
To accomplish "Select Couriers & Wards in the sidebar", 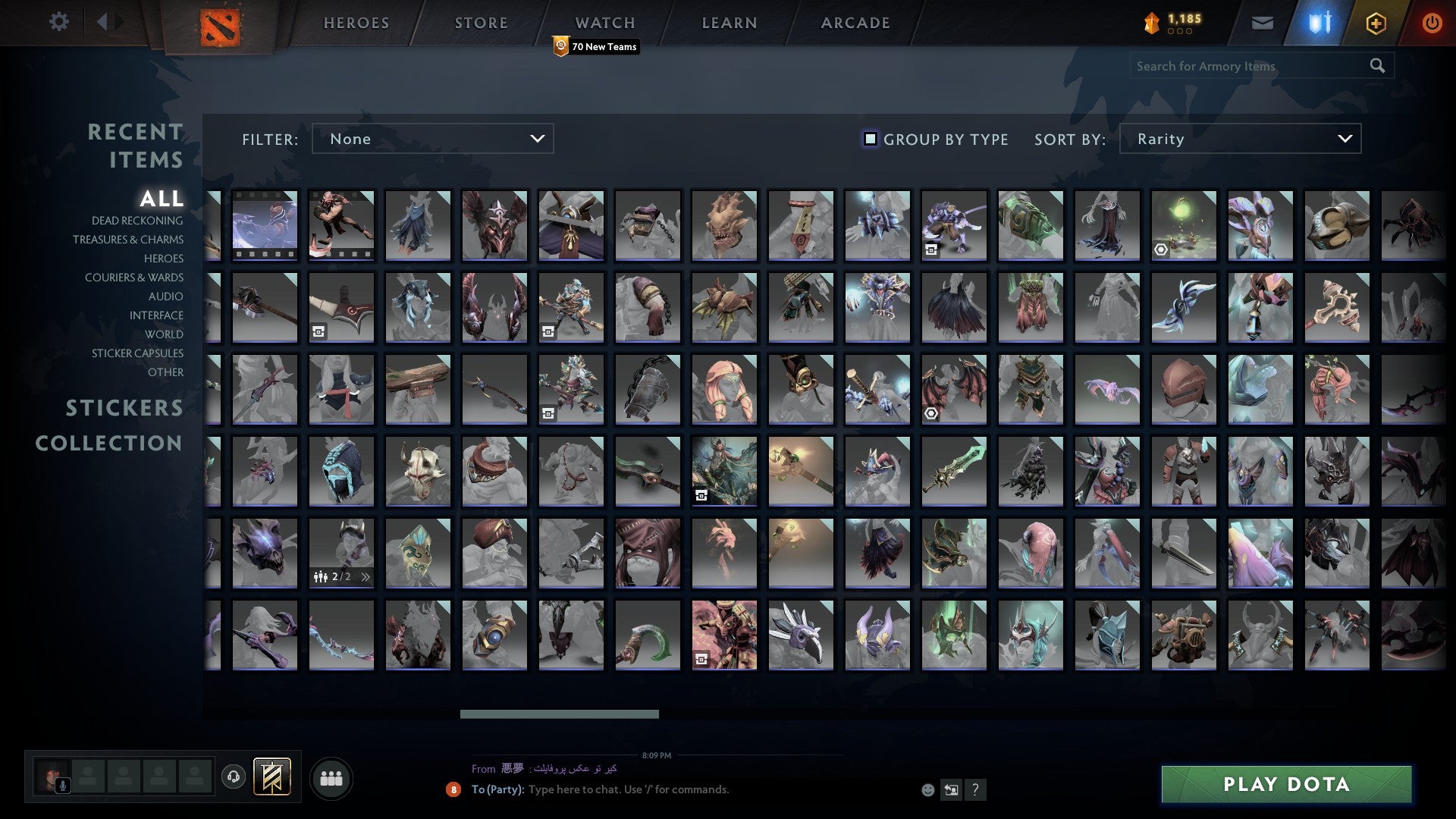I will pyautogui.click(x=133, y=278).
